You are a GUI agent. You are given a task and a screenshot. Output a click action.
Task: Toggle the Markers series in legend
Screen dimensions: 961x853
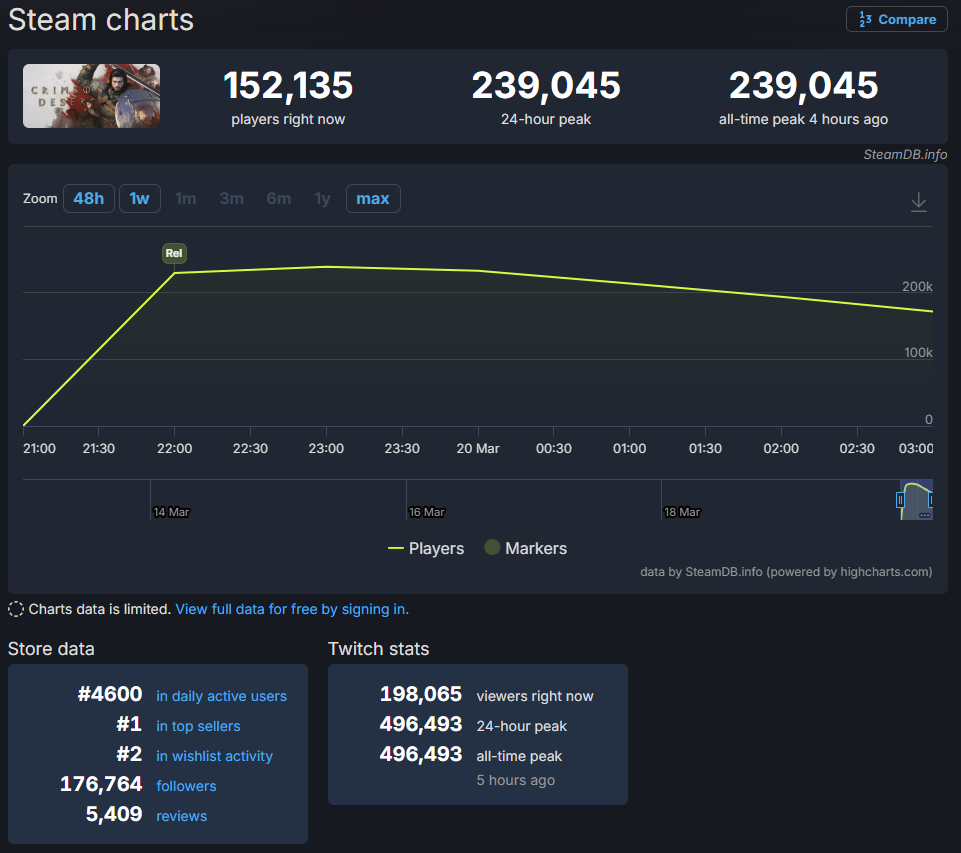pos(526,548)
